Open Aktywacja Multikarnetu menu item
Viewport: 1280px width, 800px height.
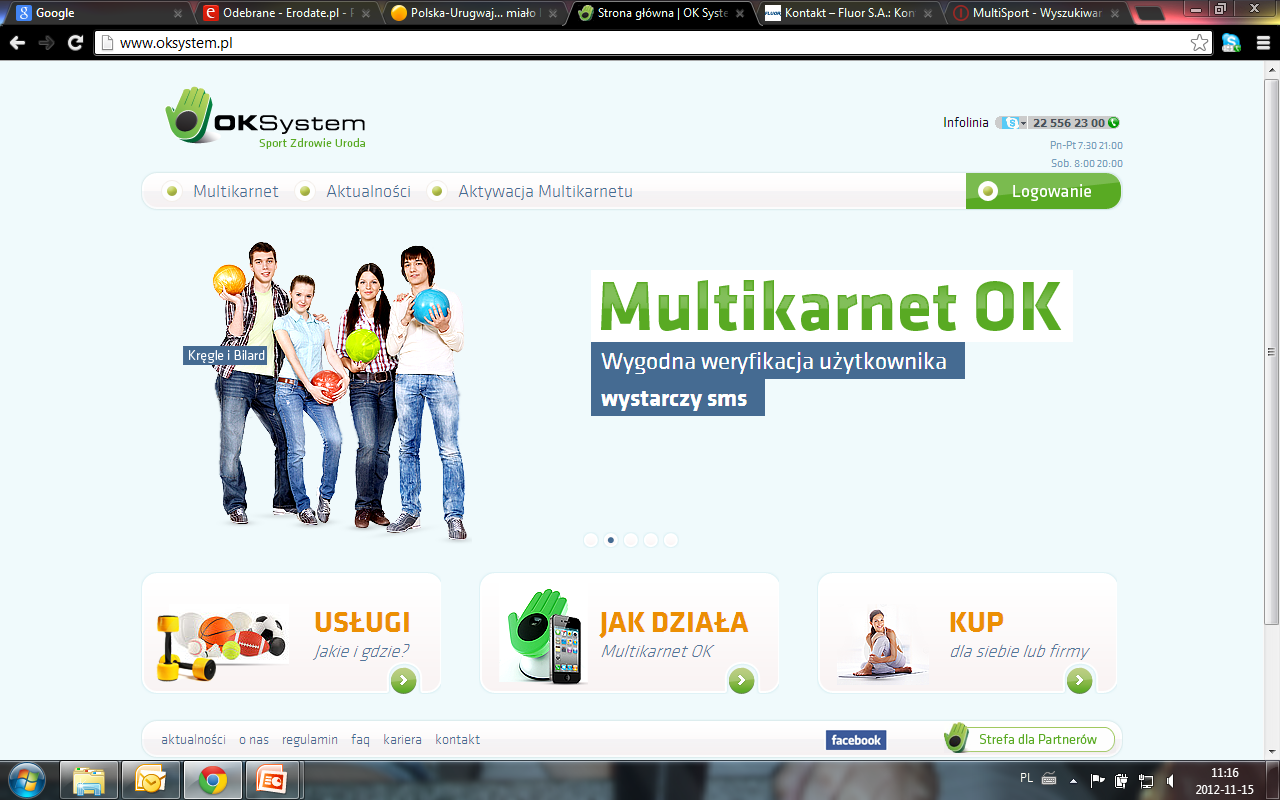[545, 191]
